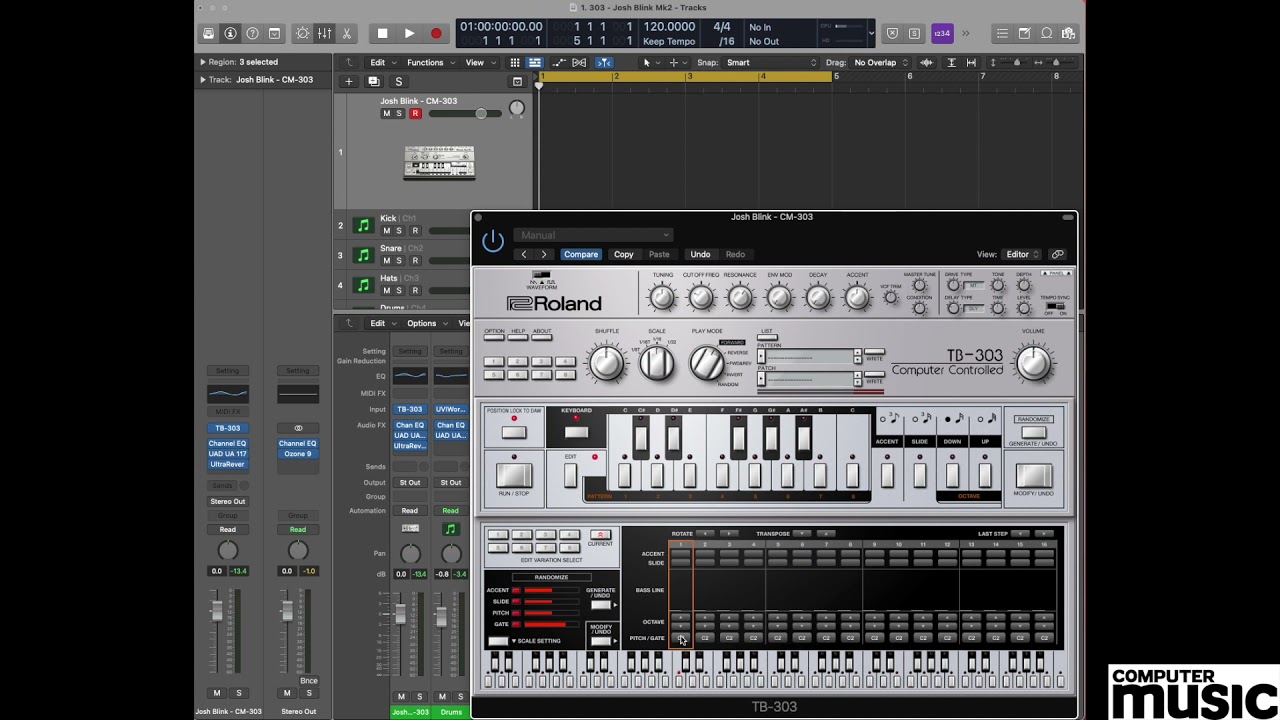Click the TB-303 Volume knob

[x=1034, y=362]
